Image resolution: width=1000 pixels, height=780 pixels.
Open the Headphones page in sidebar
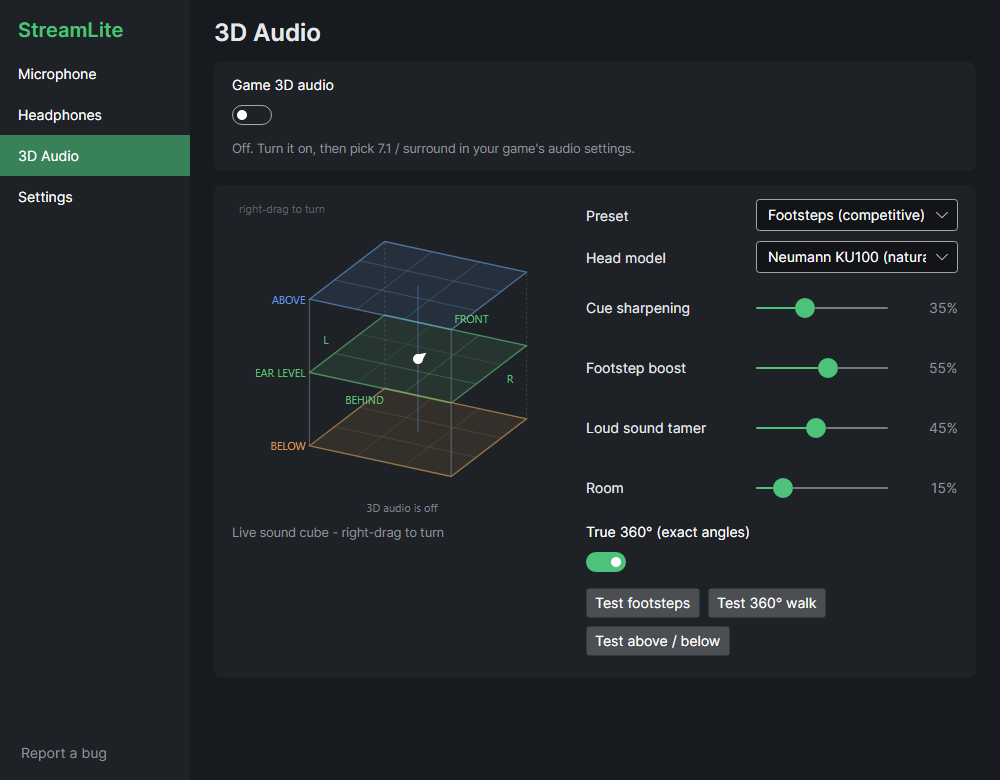(x=94, y=115)
